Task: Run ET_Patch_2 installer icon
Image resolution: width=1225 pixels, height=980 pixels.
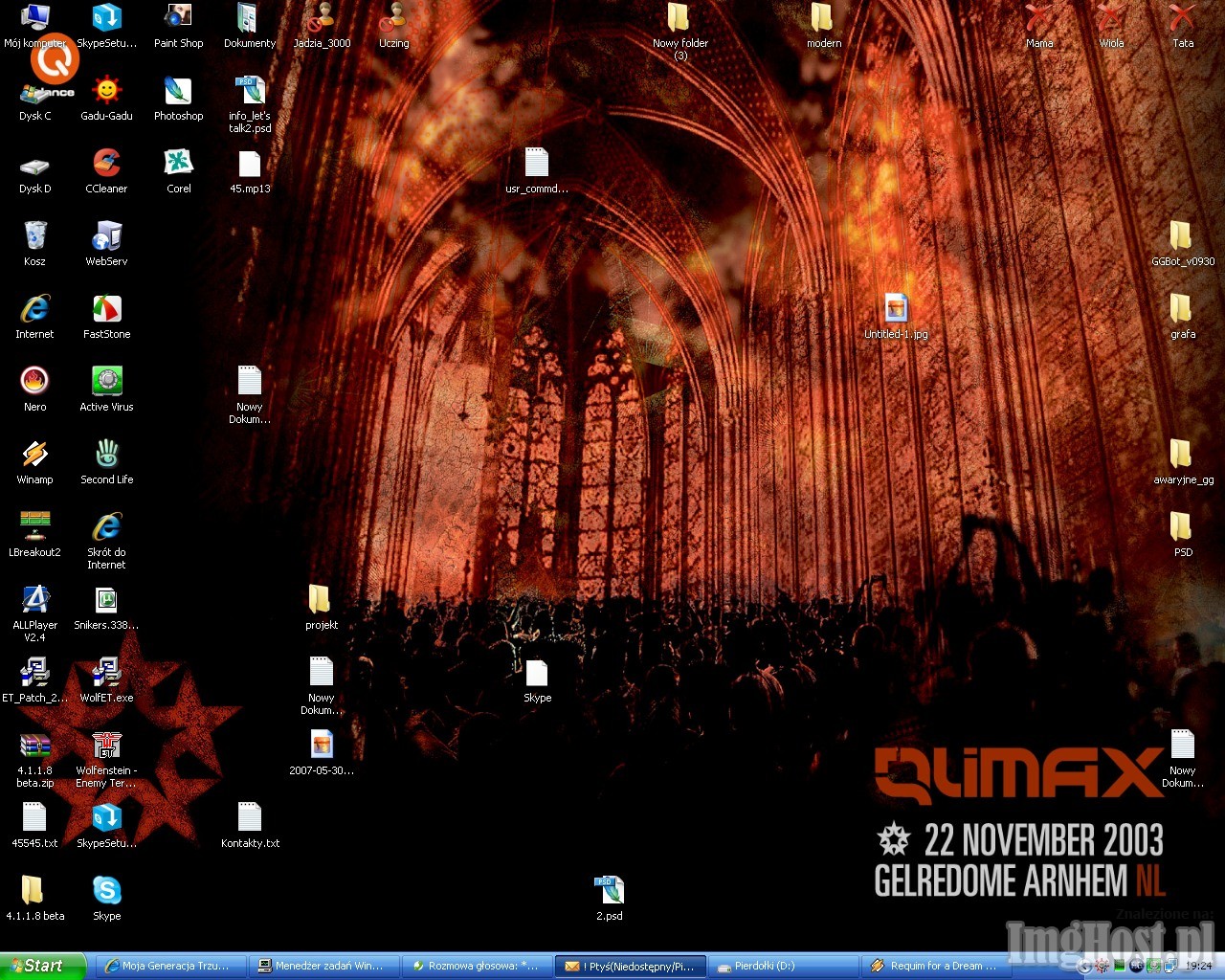Action: [34, 680]
